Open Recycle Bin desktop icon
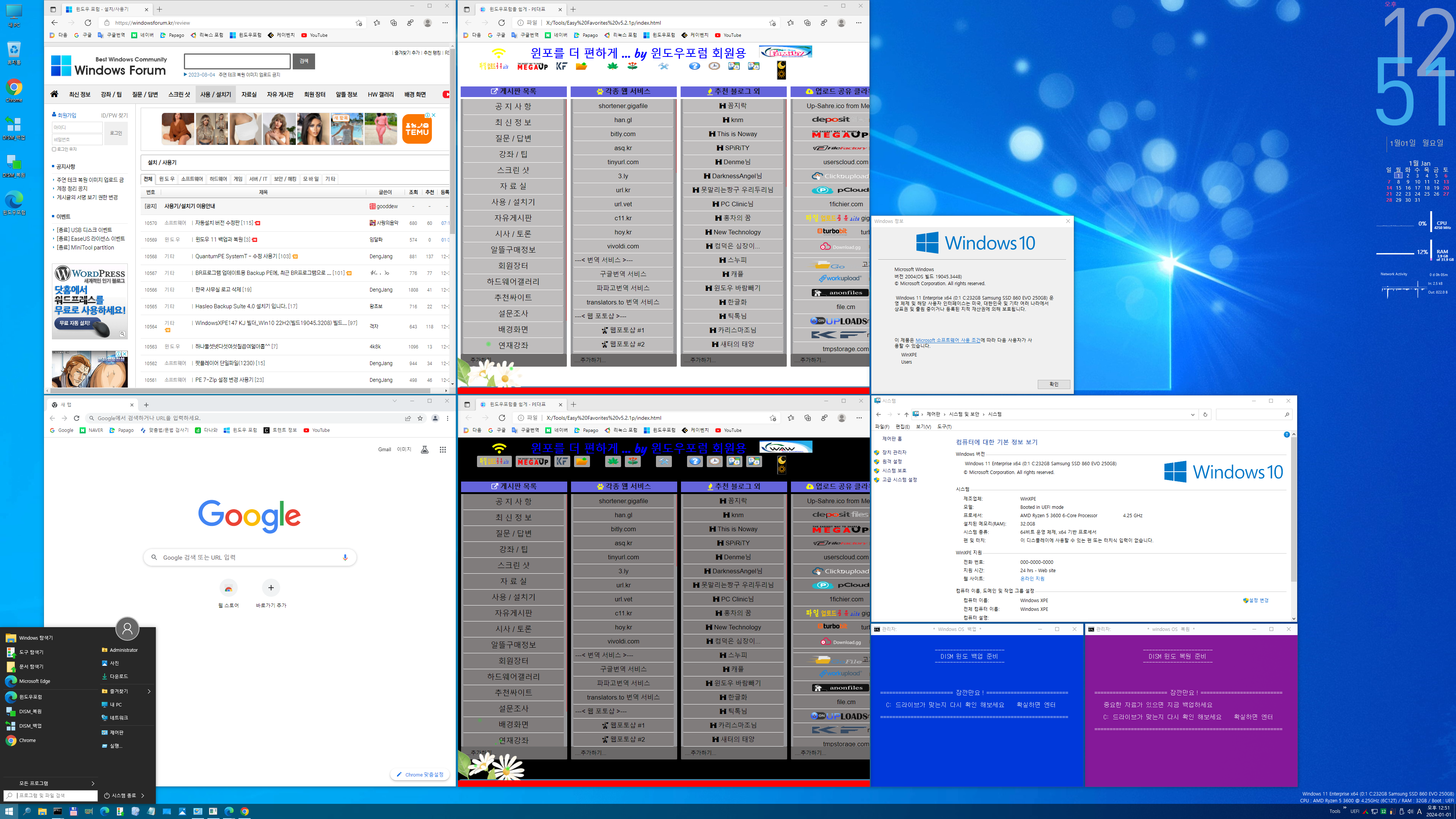 click(x=14, y=53)
